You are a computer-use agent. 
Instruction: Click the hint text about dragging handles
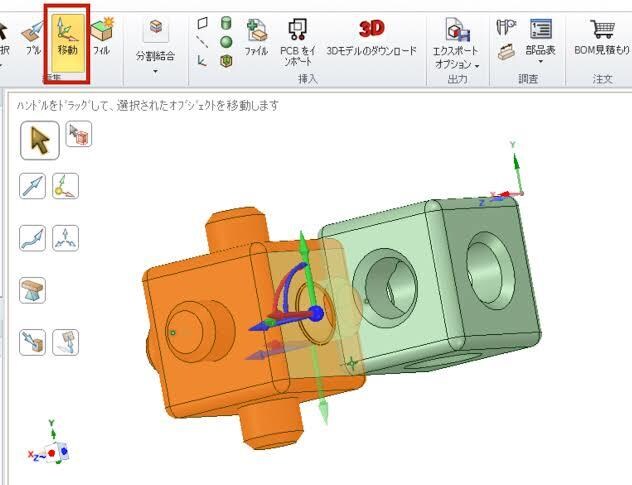148,106
